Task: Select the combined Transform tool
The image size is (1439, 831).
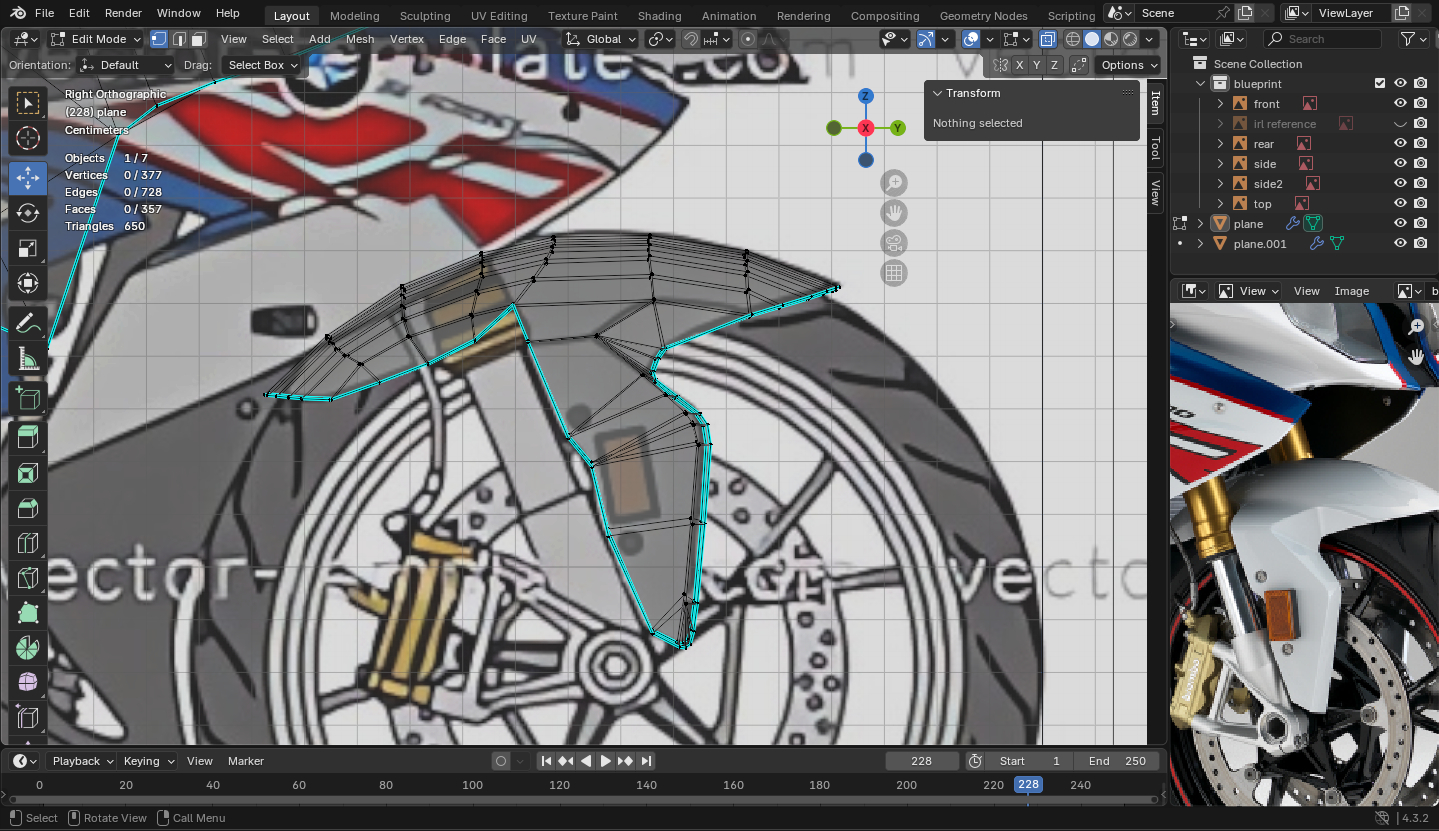Action: (x=28, y=283)
